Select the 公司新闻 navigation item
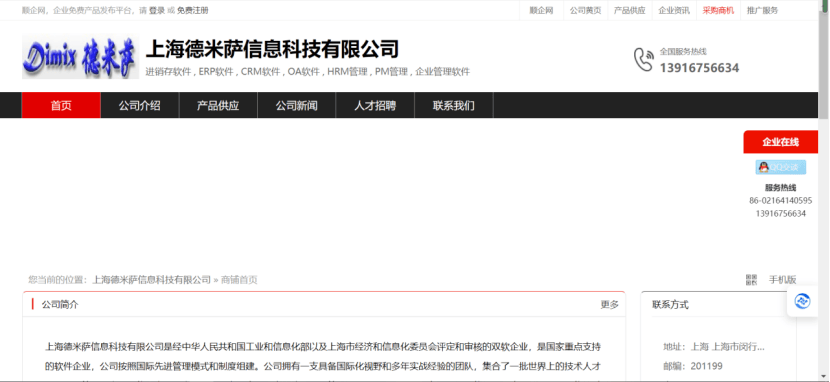This screenshot has width=830, height=382. [x=296, y=105]
